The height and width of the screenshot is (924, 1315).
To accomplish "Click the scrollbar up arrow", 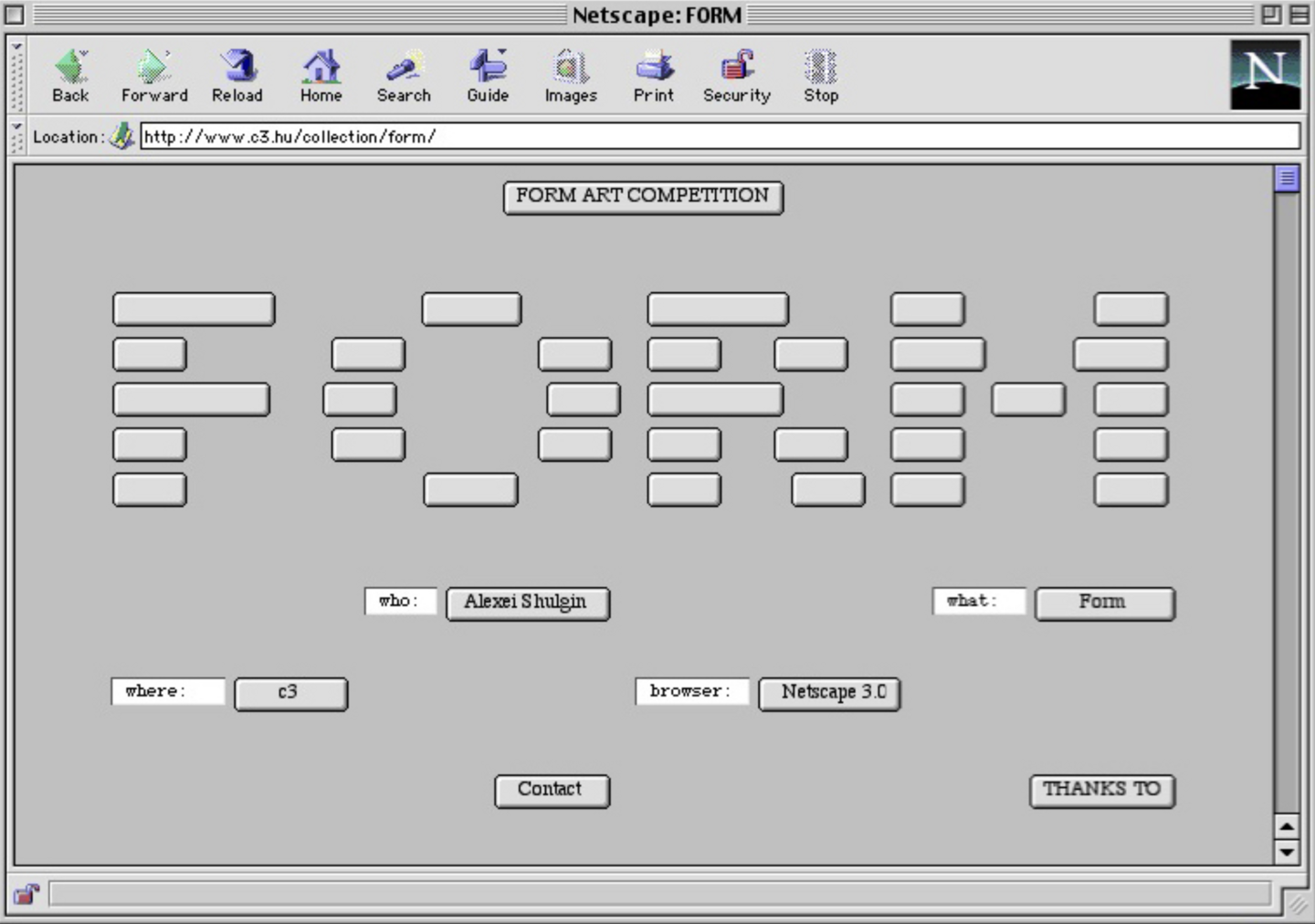I will click(x=1287, y=827).
